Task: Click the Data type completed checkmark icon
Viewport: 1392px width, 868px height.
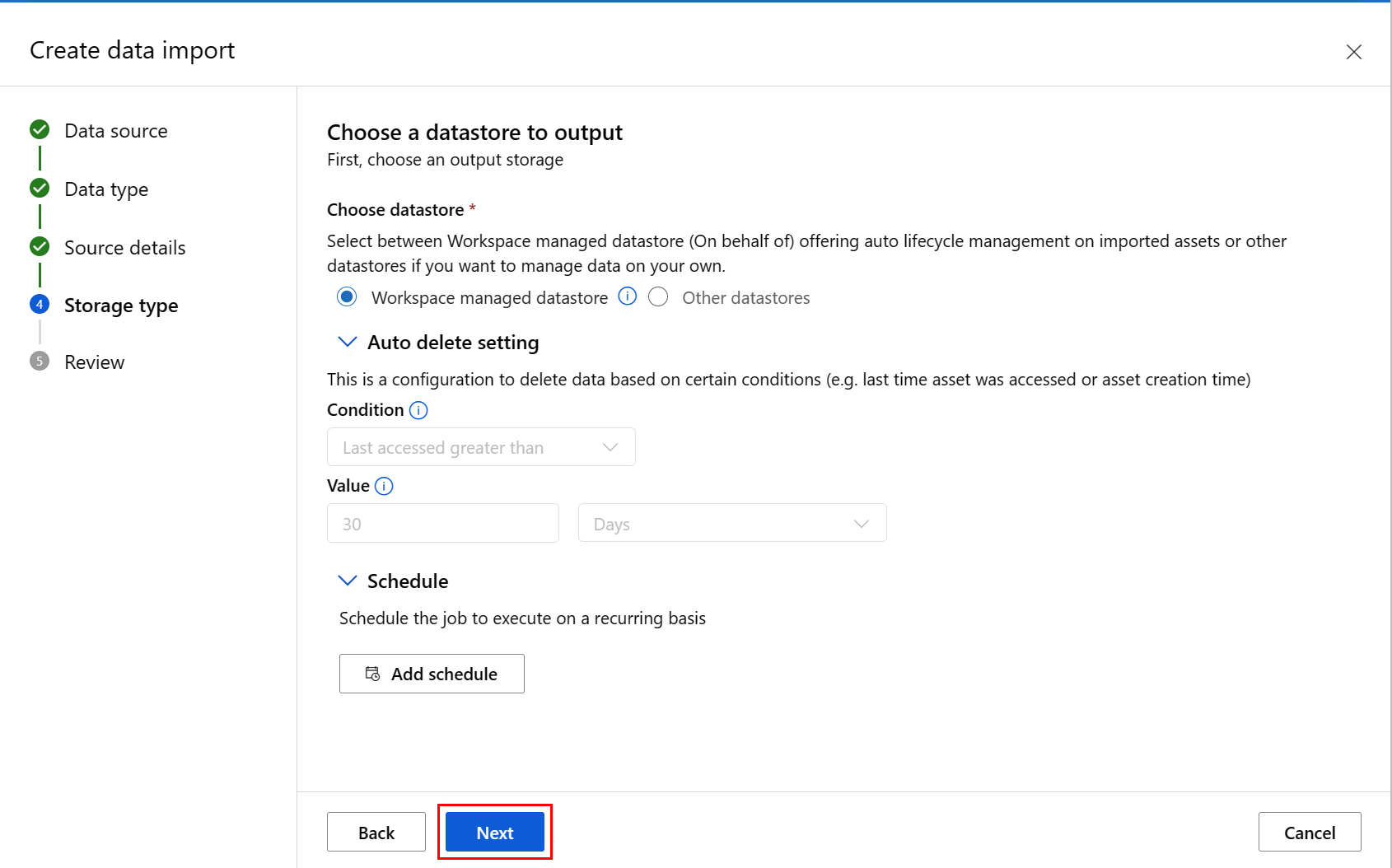Action: point(40,189)
